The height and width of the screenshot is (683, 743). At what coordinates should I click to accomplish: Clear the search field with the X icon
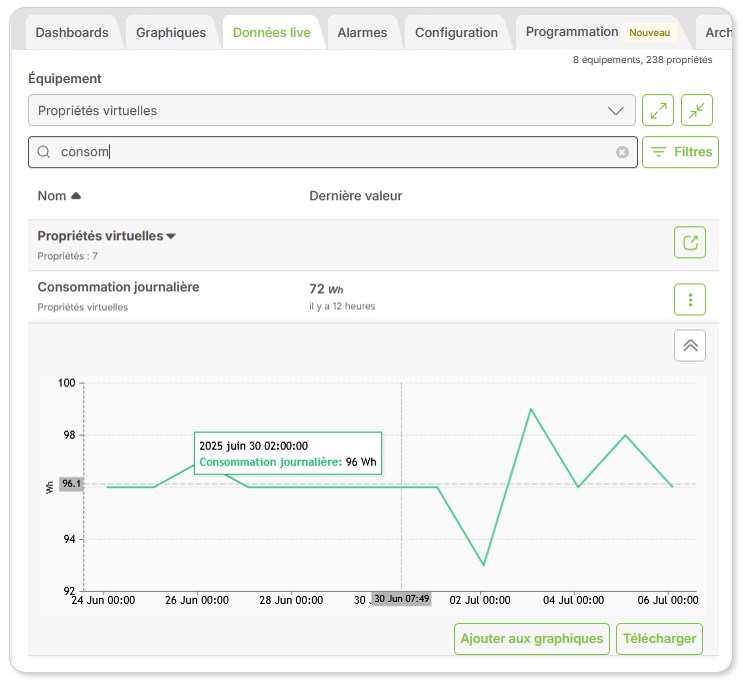tap(622, 152)
